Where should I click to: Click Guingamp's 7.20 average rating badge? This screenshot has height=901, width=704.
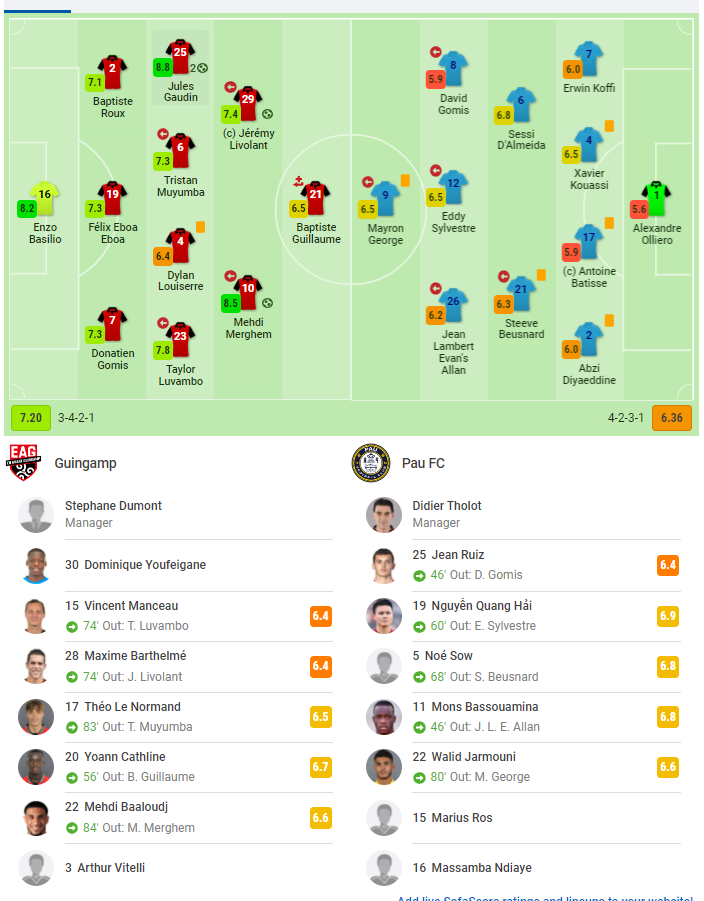coord(31,418)
